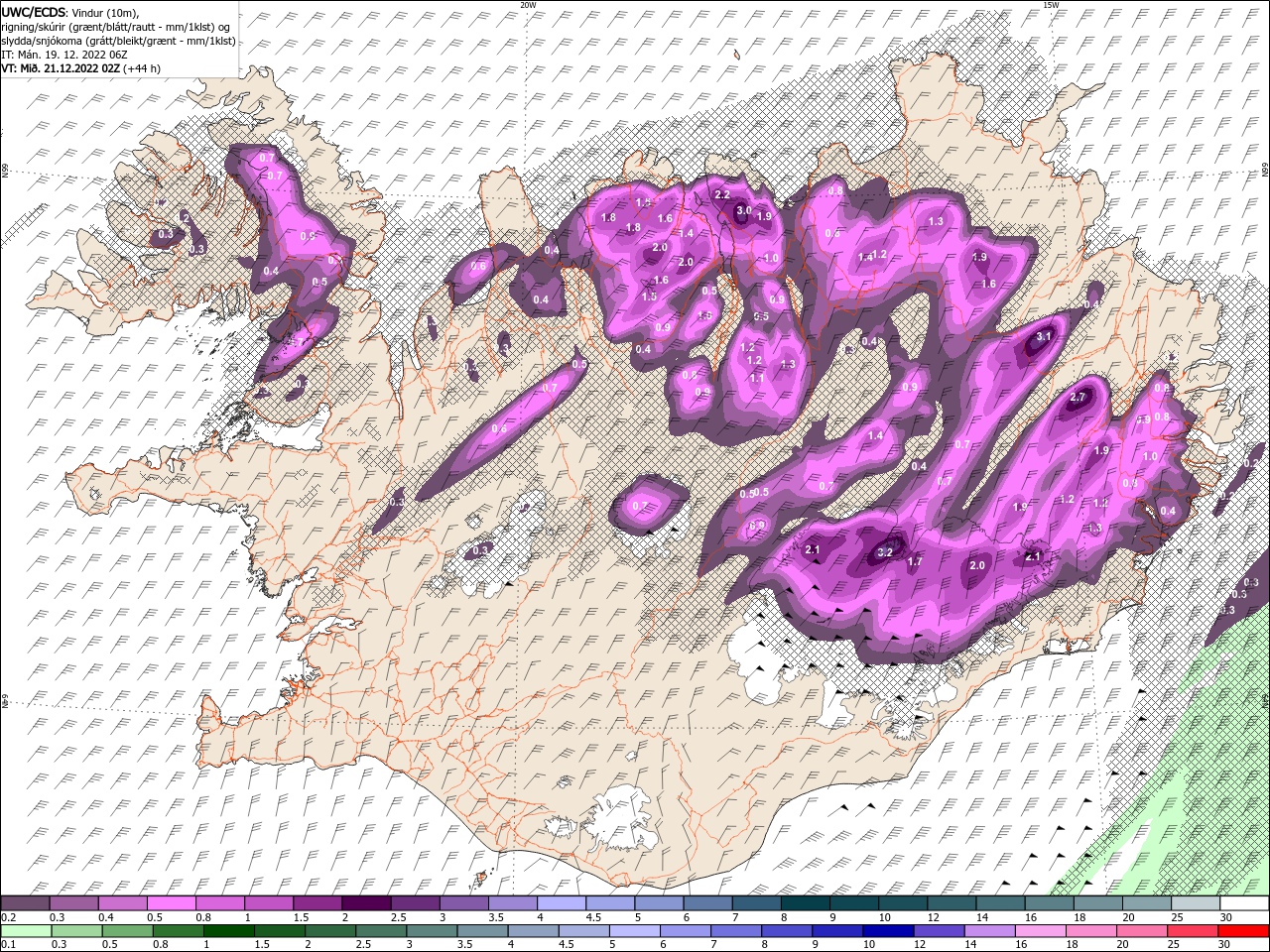
Task: Click the white snow-scale swatch after 30
Action: (1245, 903)
